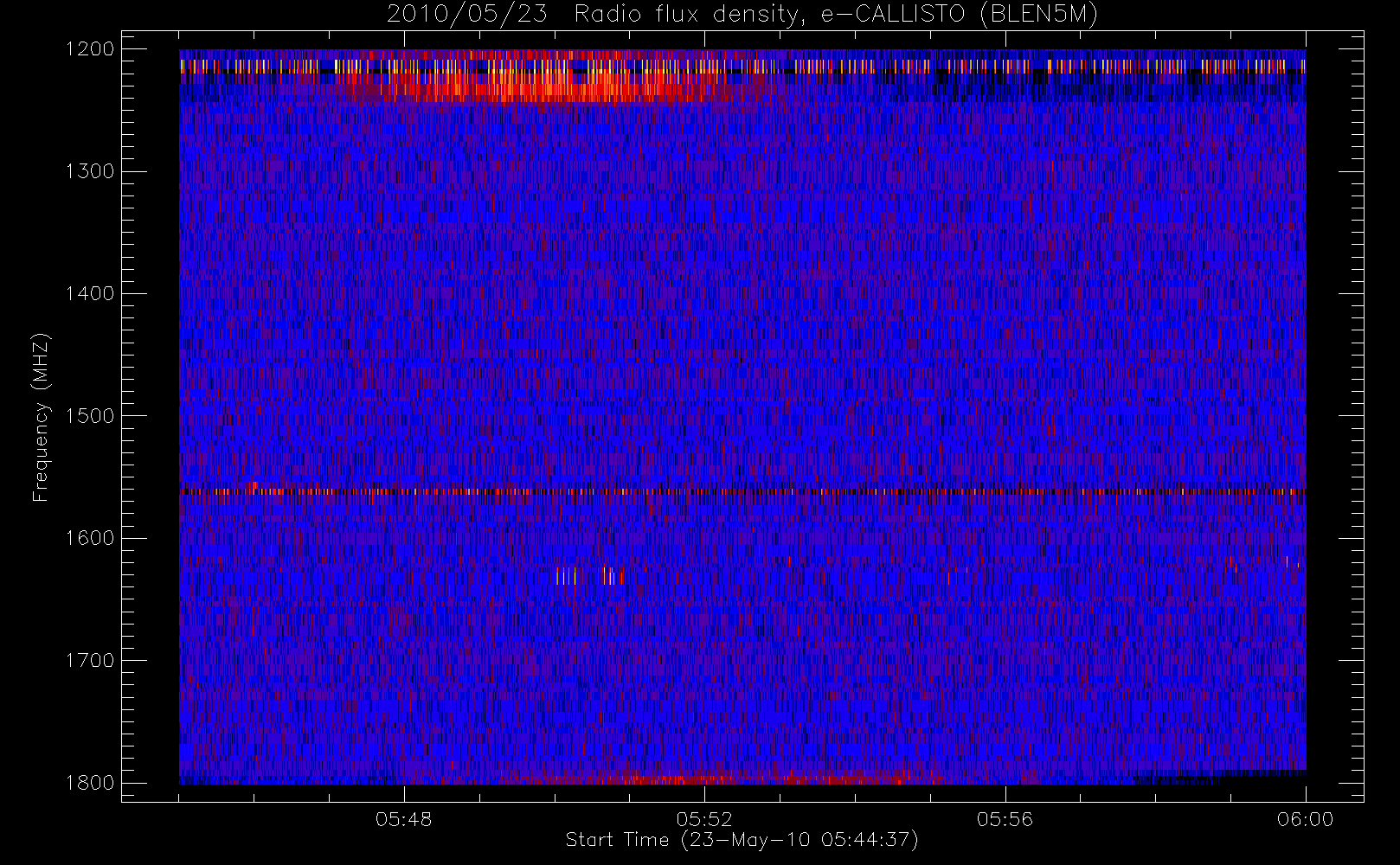The height and width of the screenshot is (865, 1400).
Task: Click the 1300 frequency tick label
Action: [90, 171]
